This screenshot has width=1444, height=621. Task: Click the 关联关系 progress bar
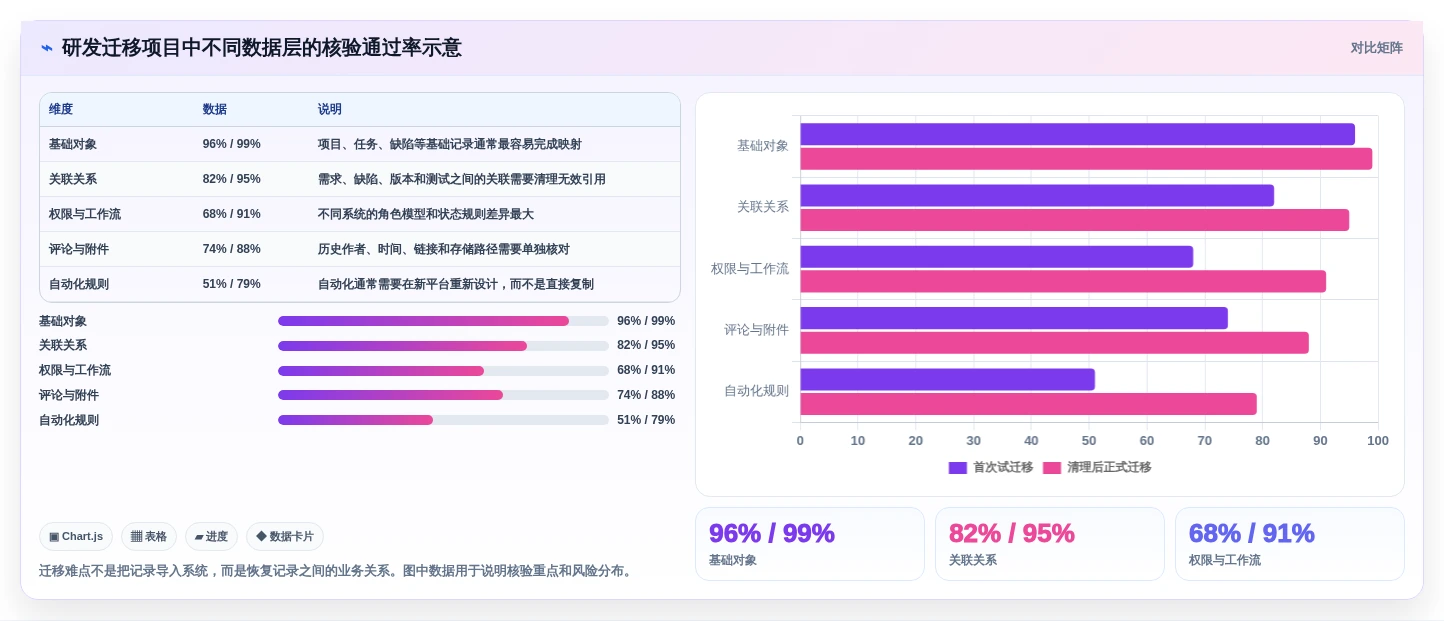443,346
